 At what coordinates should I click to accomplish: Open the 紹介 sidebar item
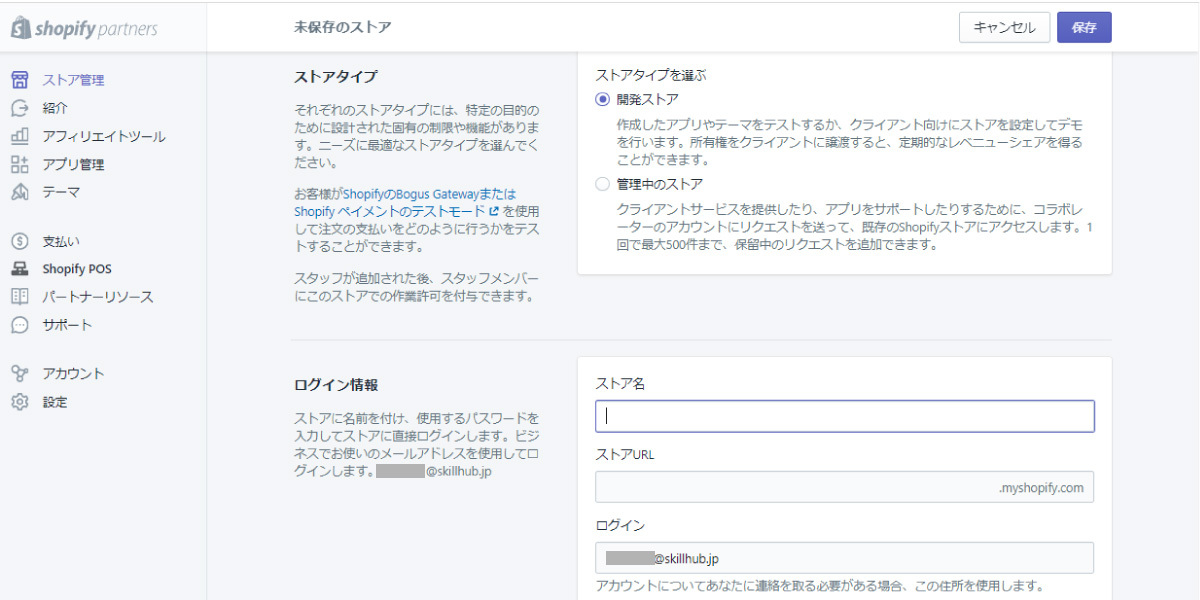pos(55,108)
